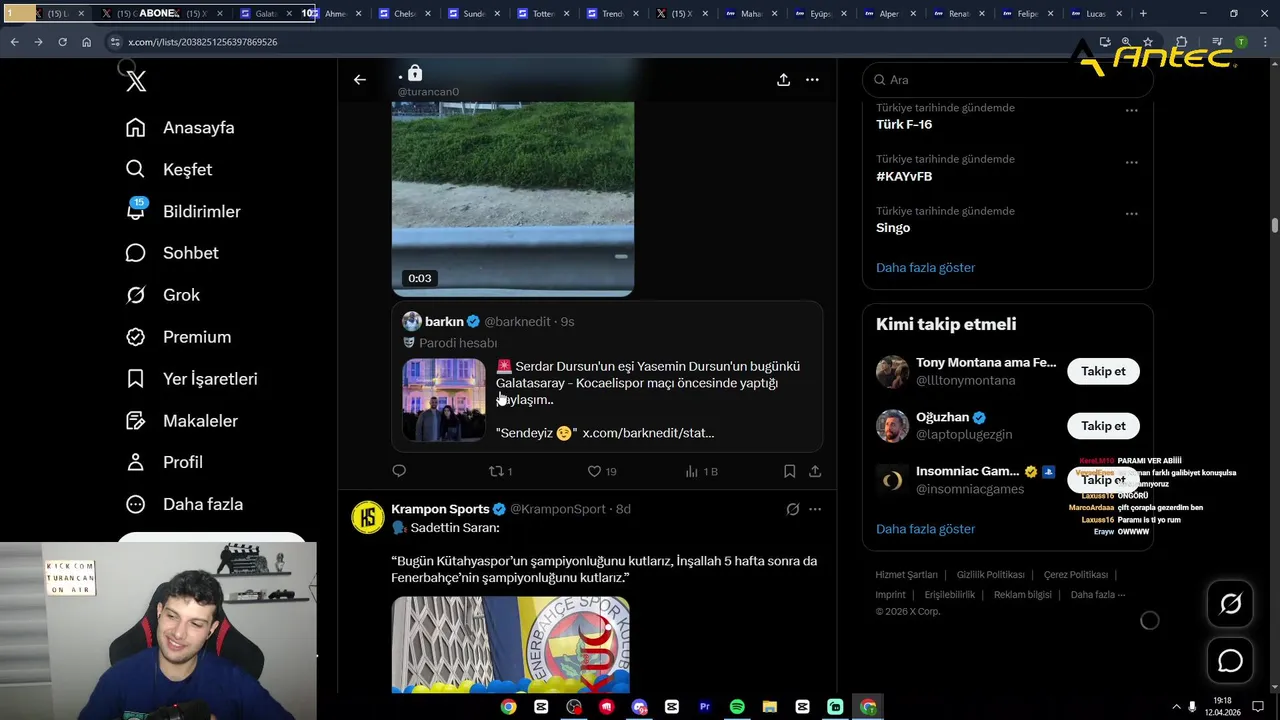Open Hizmet Şartları footer link

[906, 575]
